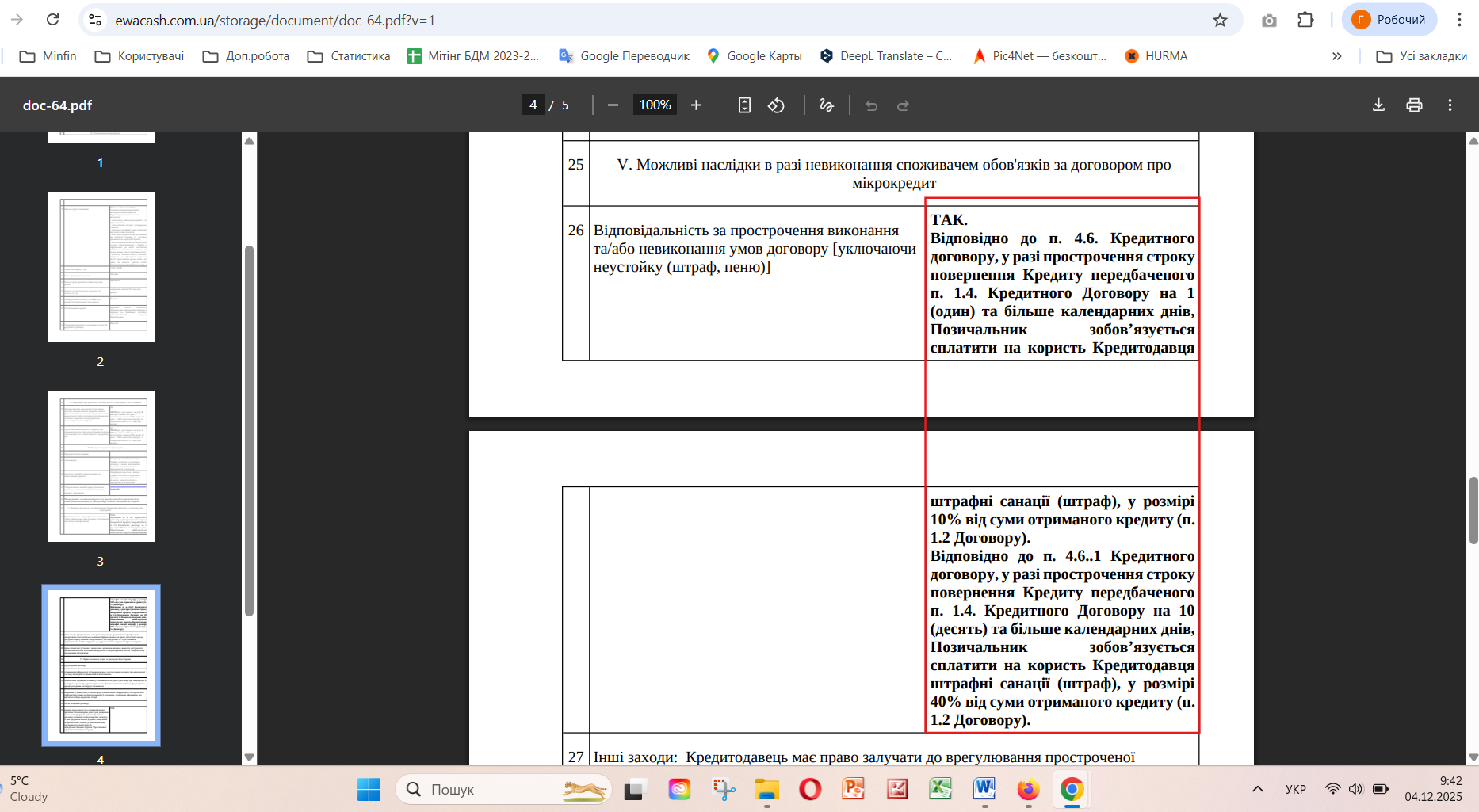Open Excel from the taskbar
The image size is (1479, 812).
point(941,789)
